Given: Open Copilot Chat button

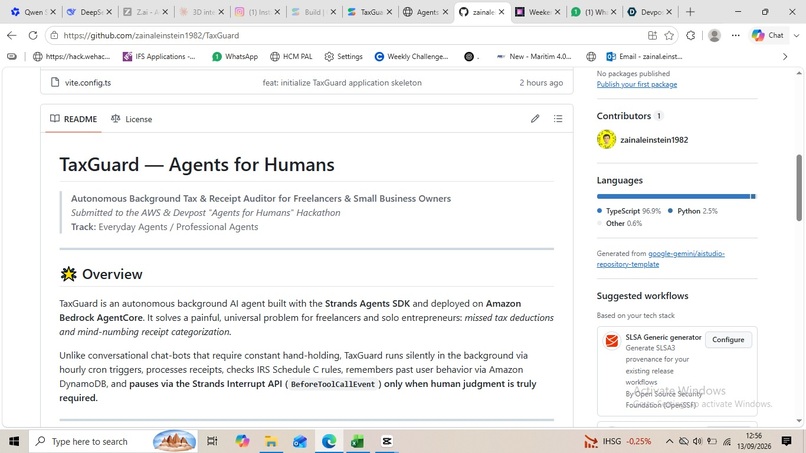Looking at the screenshot, I should pos(767,35).
